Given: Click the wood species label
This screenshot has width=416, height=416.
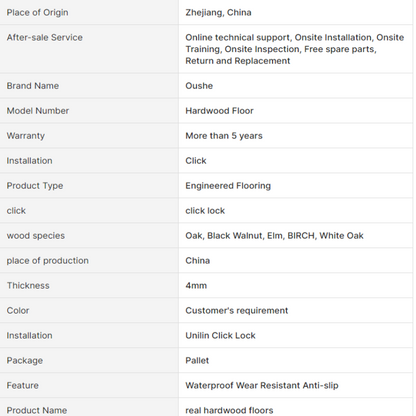Looking at the screenshot, I should [x=36, y=236].
